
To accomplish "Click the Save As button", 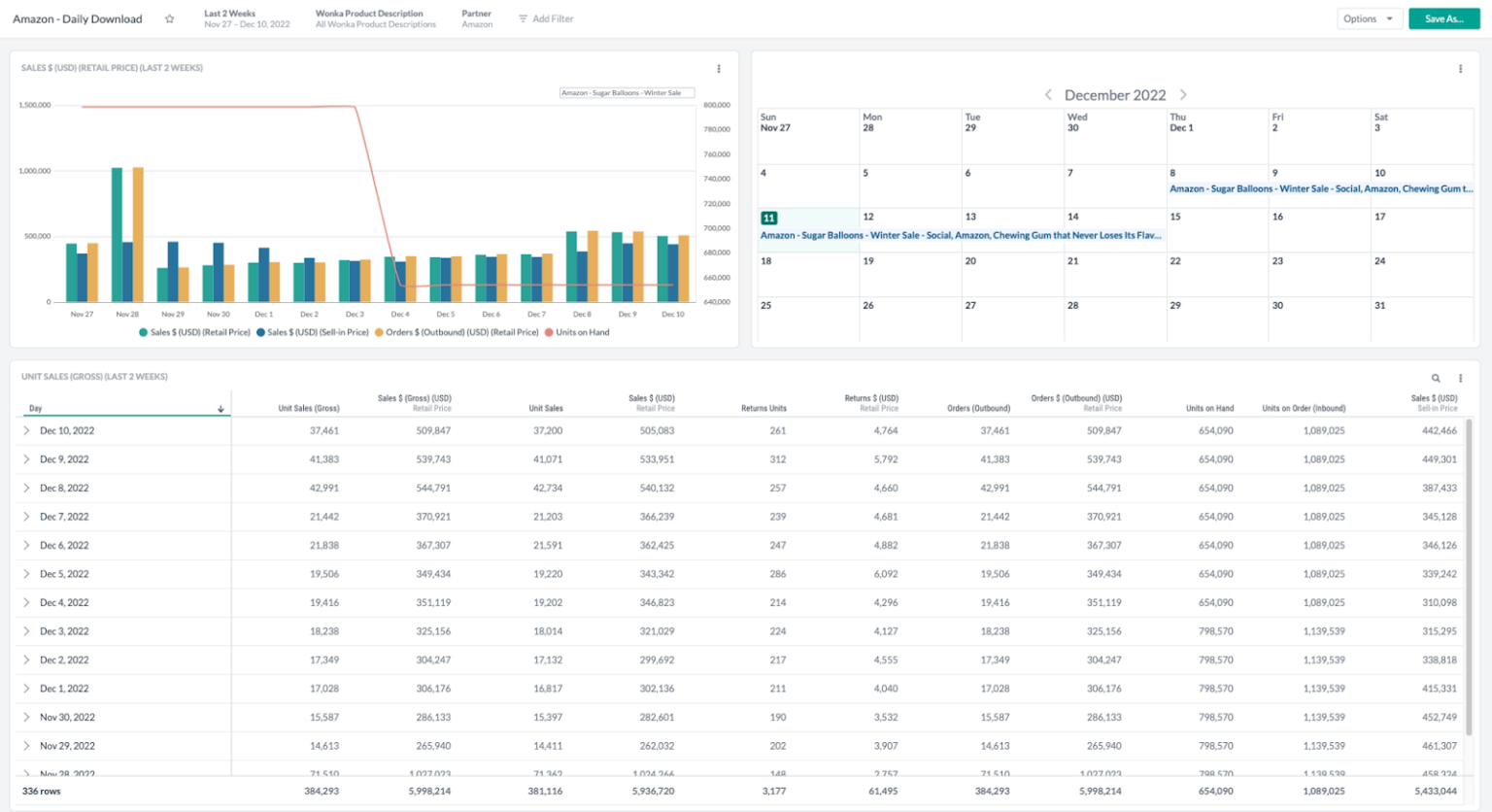I will pyautogui.click(x=1443, y=18).
